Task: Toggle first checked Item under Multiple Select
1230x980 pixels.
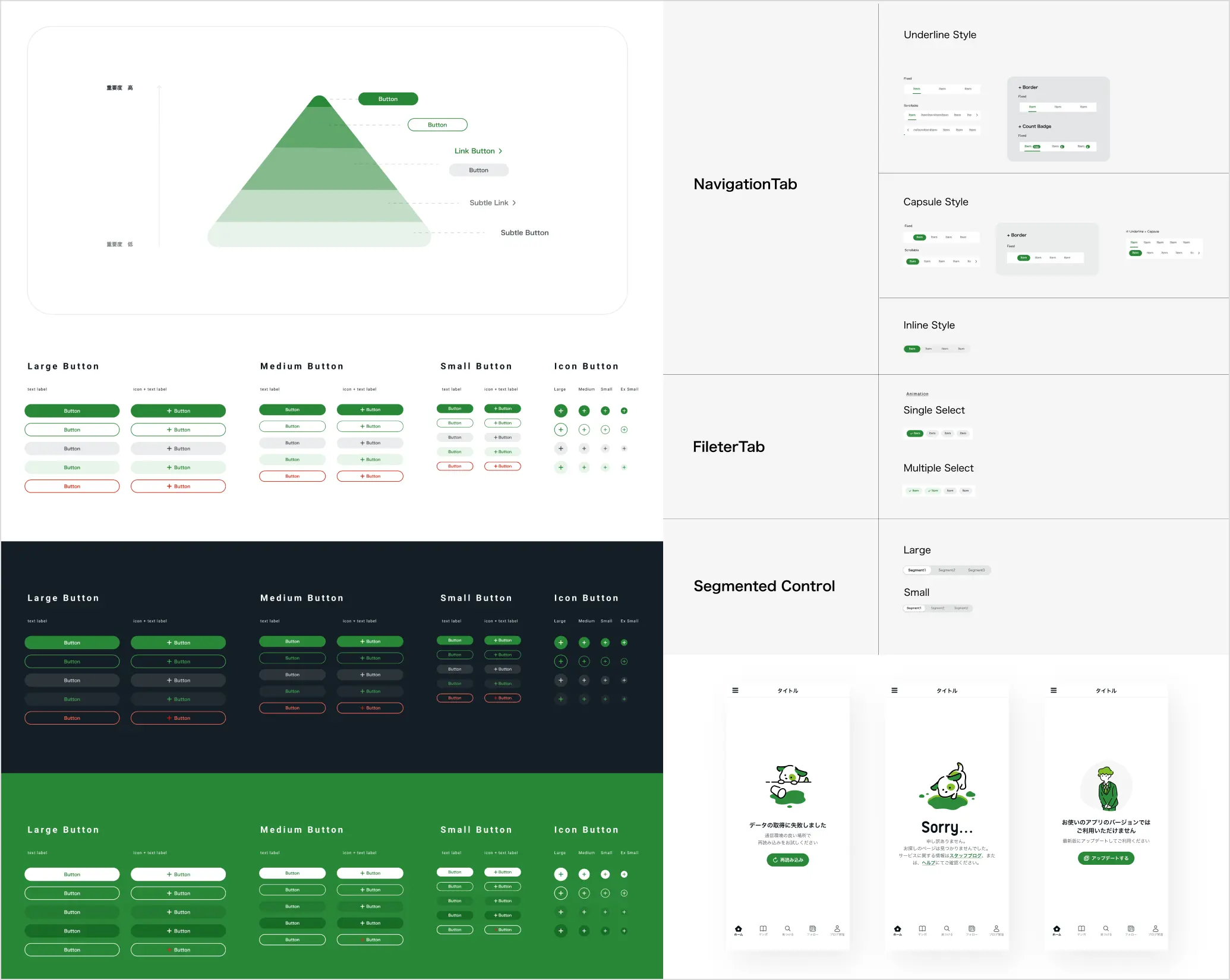Action: [x=914, y=491]
